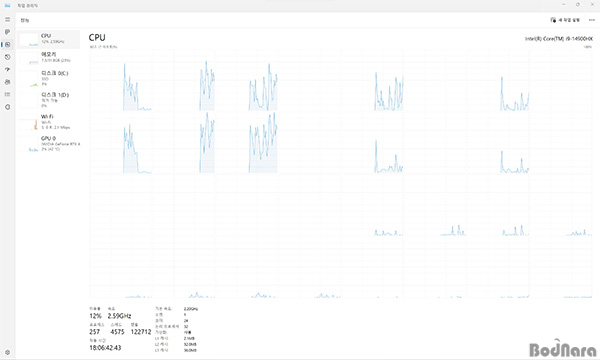Click the first logical processor graph

tap(121, 81)
